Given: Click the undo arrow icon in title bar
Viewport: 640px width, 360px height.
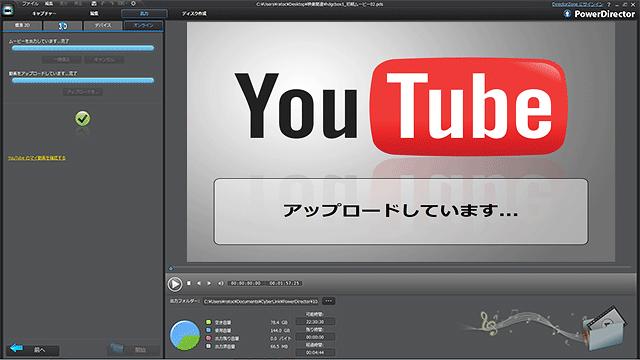Looking at the screenshot, I should pos(104,4).
